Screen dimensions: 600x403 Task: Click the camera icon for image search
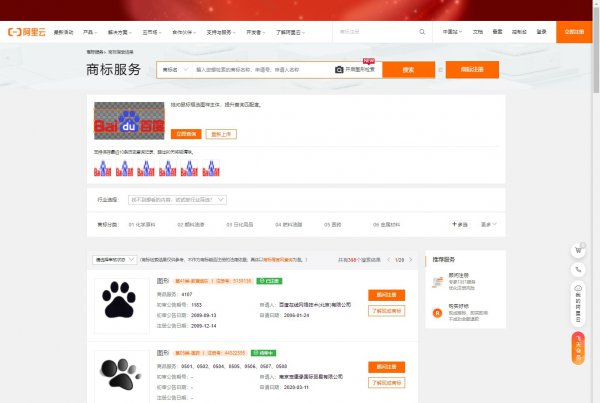tap(339, 70)
